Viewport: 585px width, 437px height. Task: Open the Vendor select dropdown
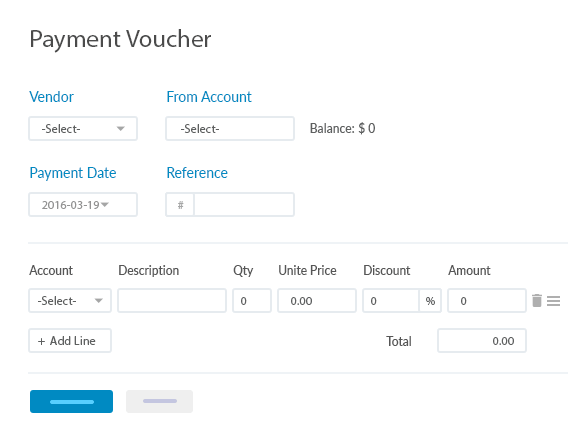[83, 129]
